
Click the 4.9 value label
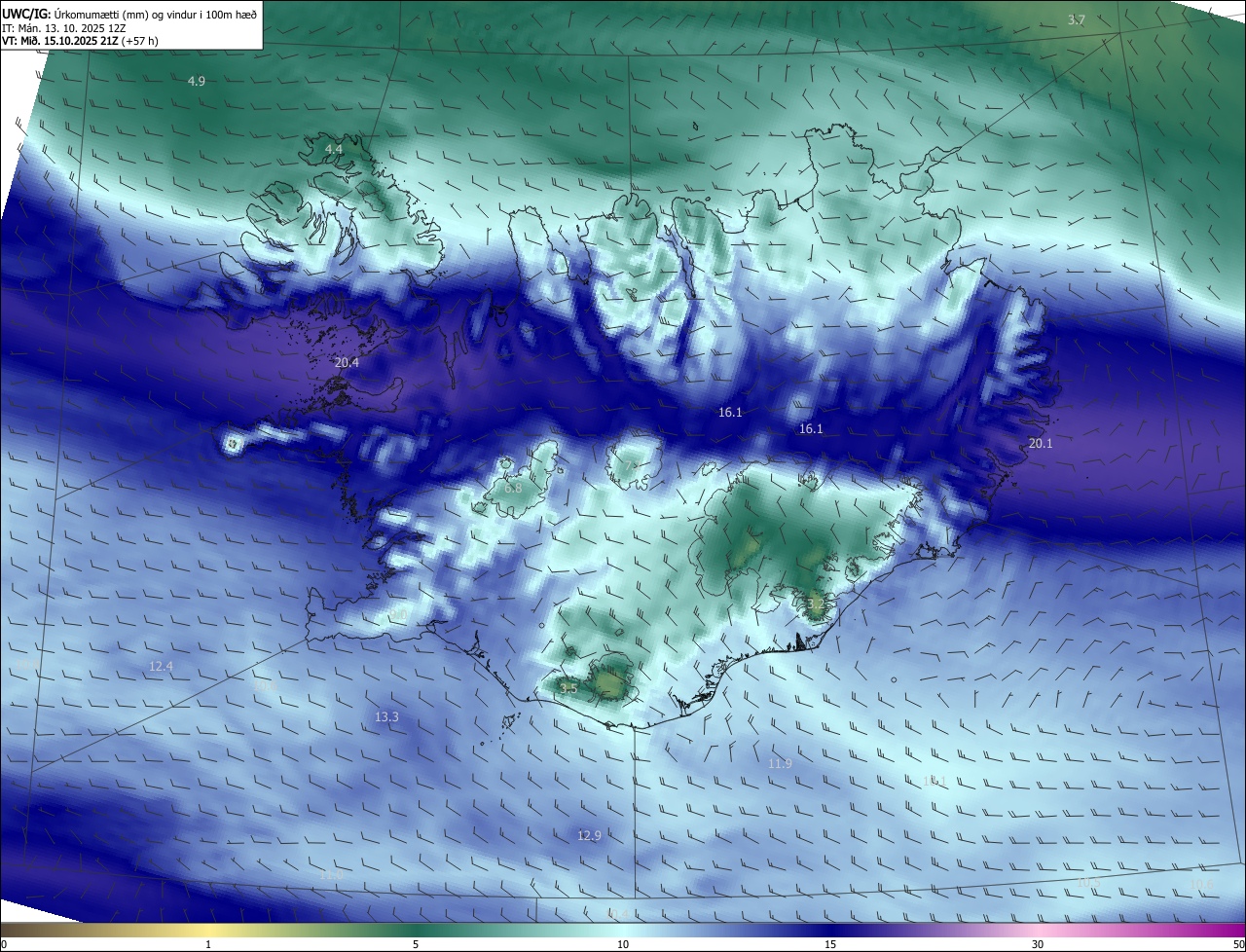(x=197, y=81)
